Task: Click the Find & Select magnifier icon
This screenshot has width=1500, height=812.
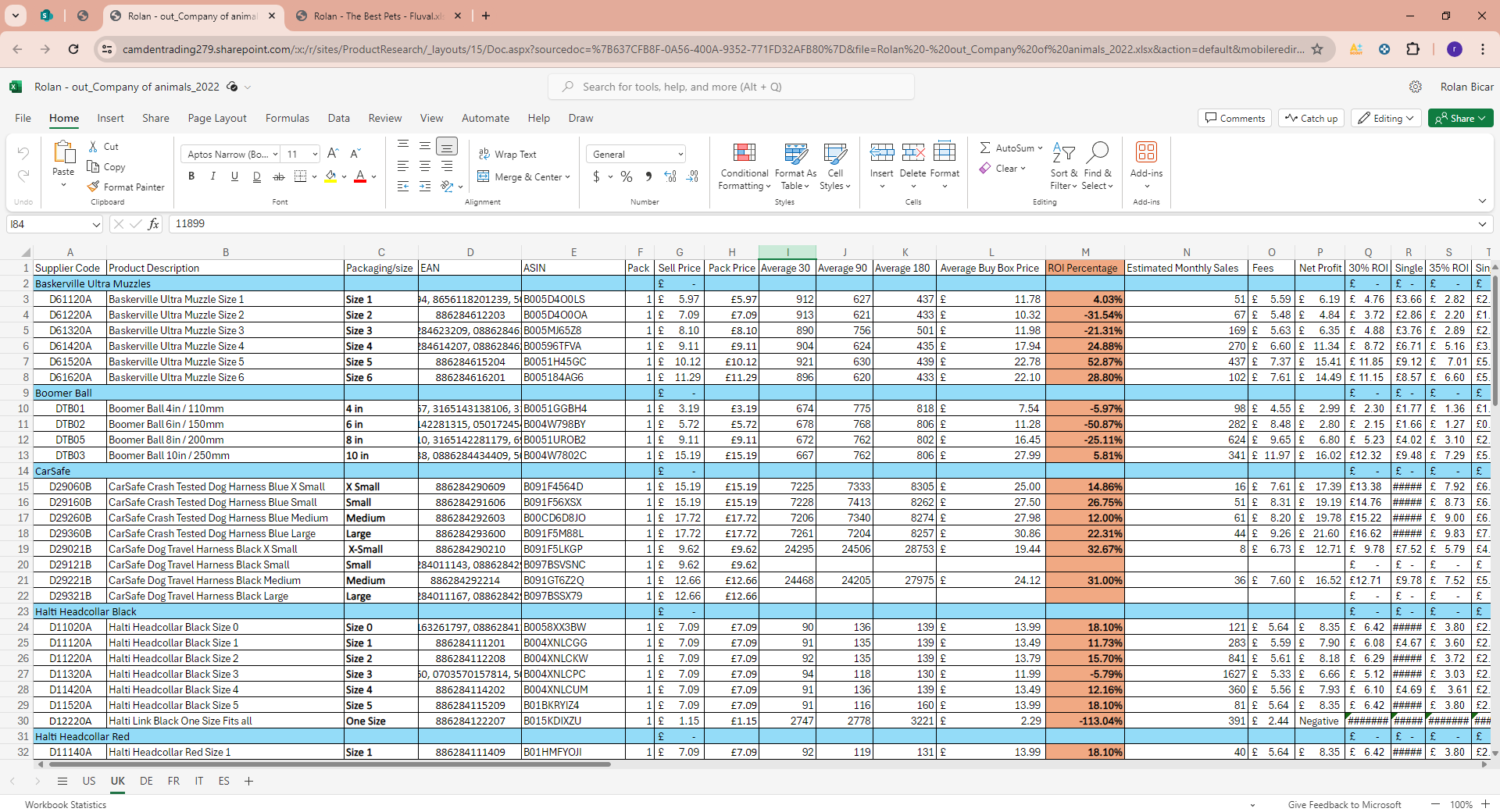Action: click(1098, 151)
